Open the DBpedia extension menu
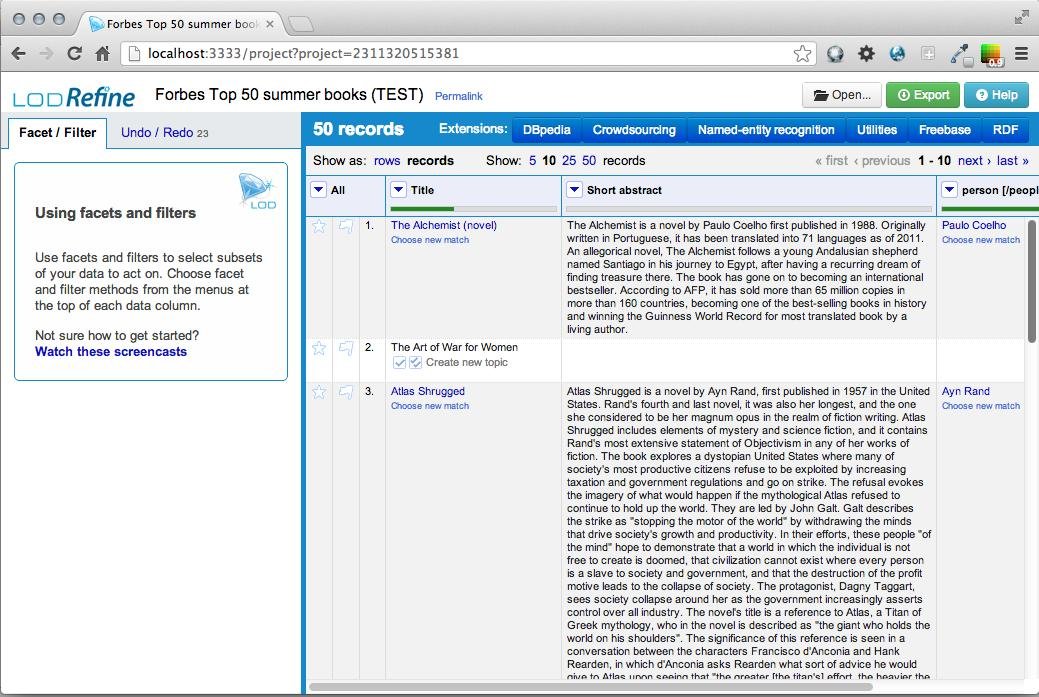 pyautogui.click(x=547, y=130)
